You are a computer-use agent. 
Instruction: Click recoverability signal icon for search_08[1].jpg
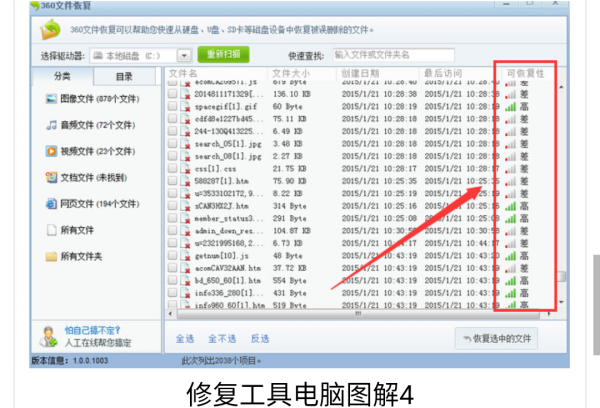coord(510,157)
